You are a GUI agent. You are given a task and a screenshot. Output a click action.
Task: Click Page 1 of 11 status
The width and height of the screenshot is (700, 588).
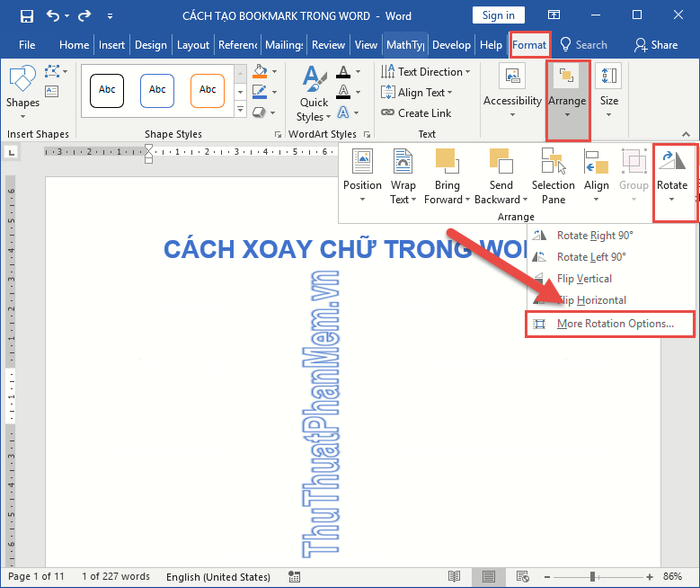(36, 576)
